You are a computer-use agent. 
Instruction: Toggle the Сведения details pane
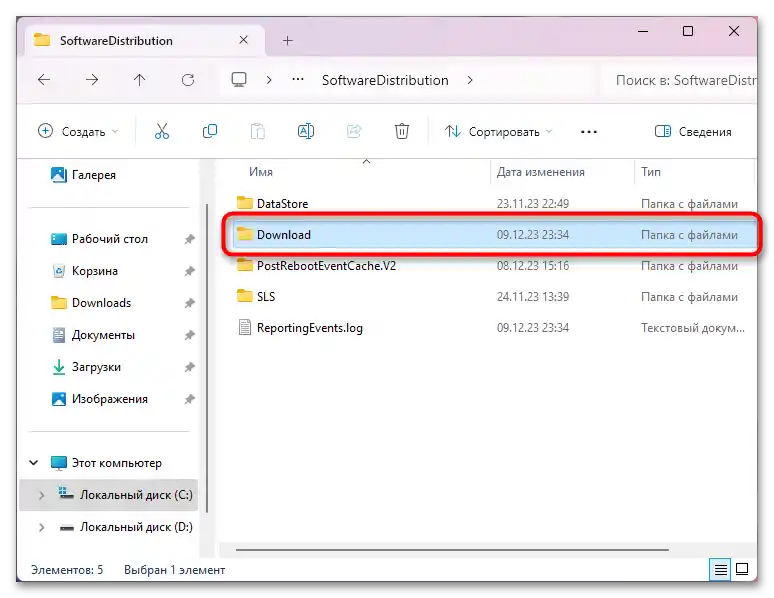pos(693,131)
